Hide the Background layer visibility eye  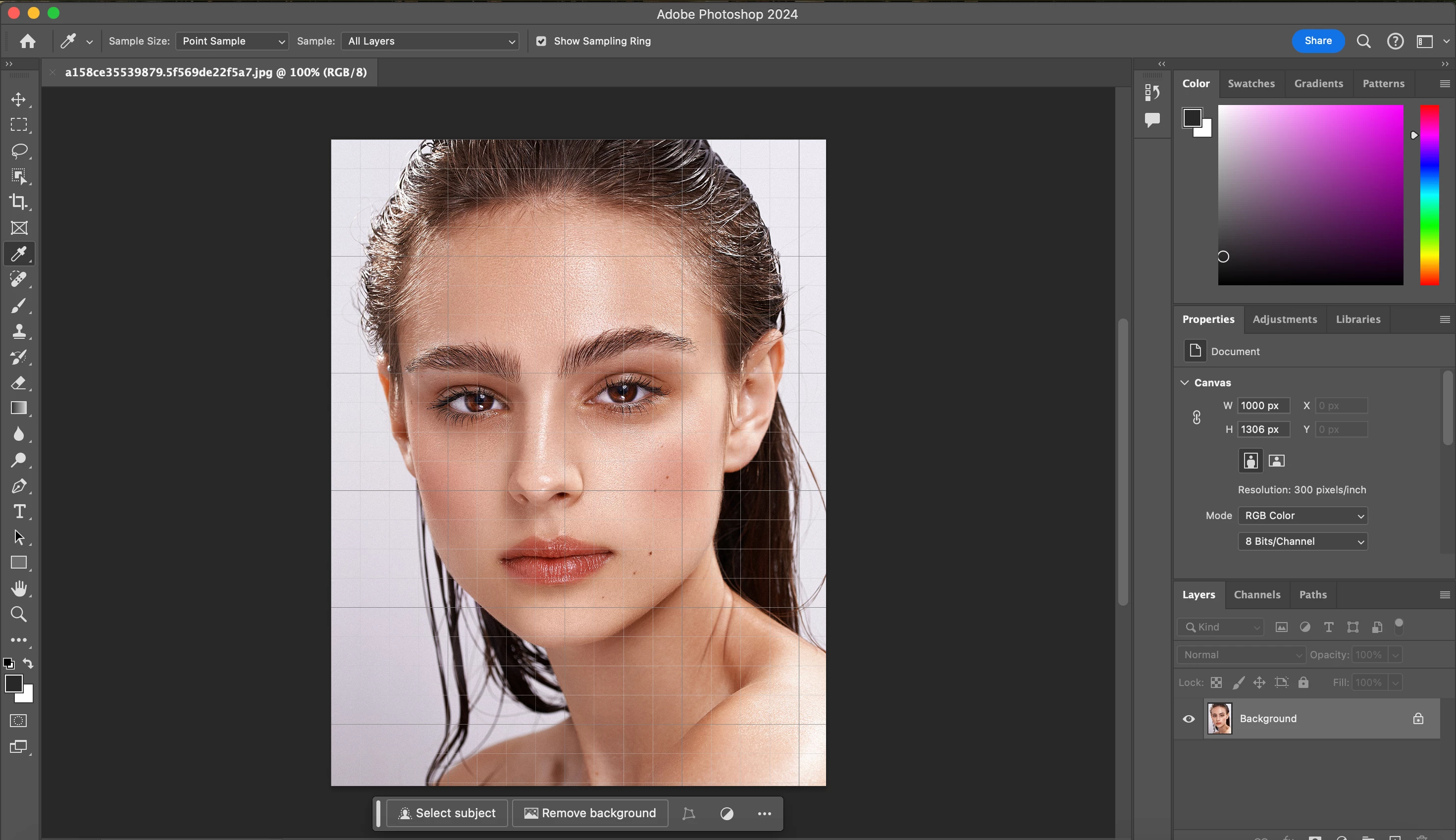pos(1189,719)
